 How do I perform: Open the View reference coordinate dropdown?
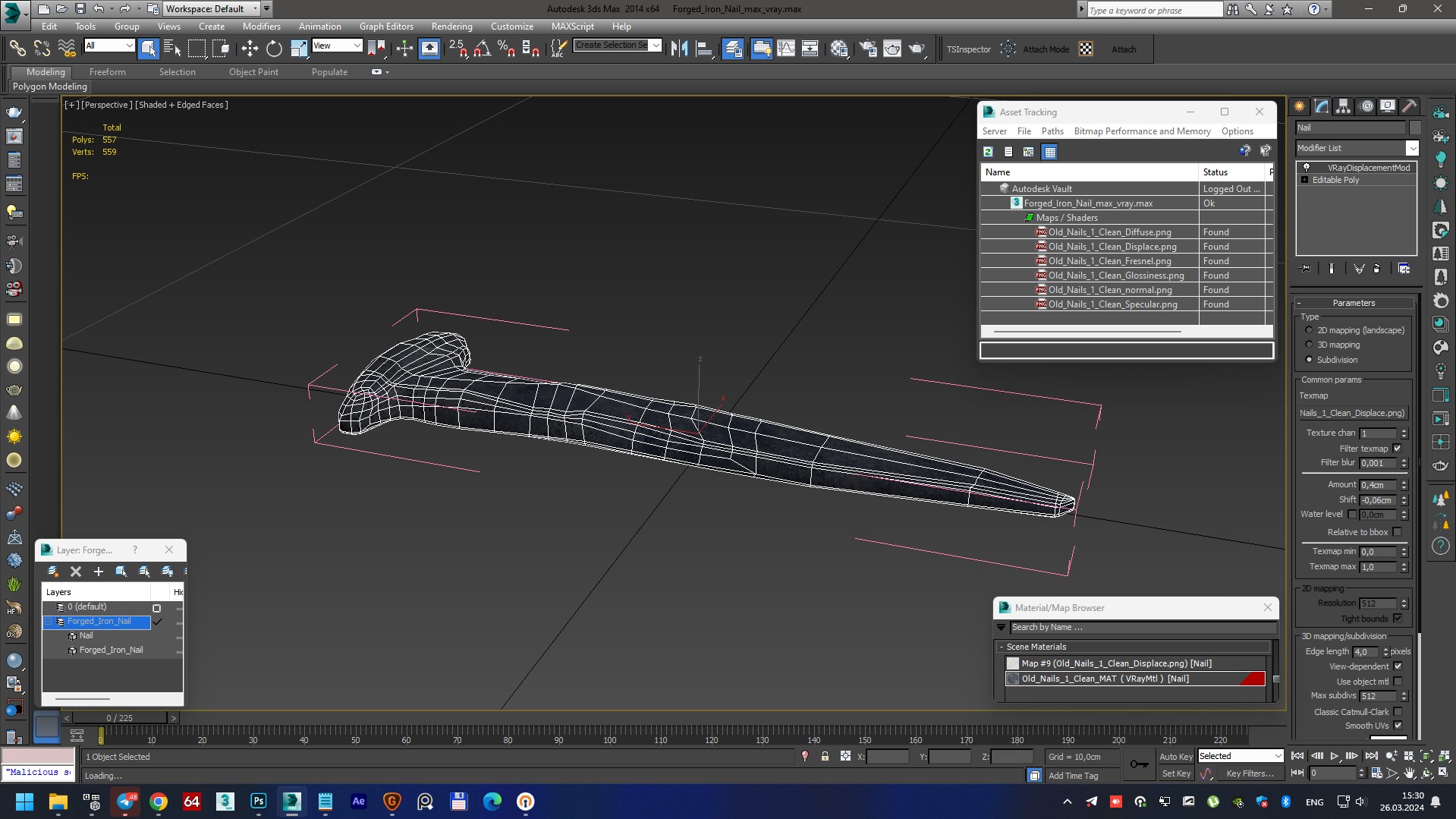tap(337, 46)
